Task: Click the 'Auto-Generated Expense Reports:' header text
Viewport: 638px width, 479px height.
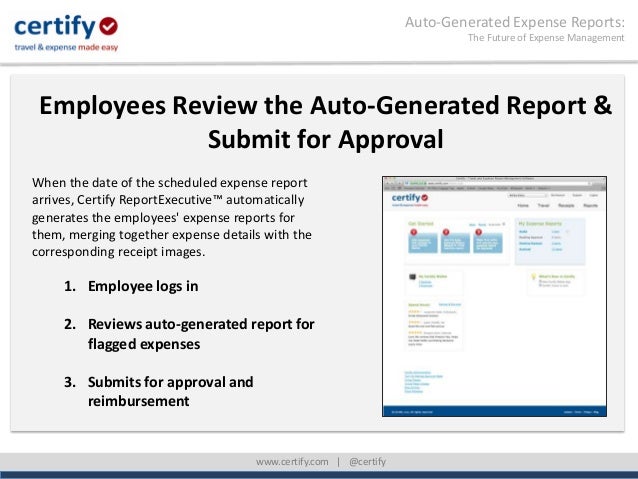Action: point(515,22)
